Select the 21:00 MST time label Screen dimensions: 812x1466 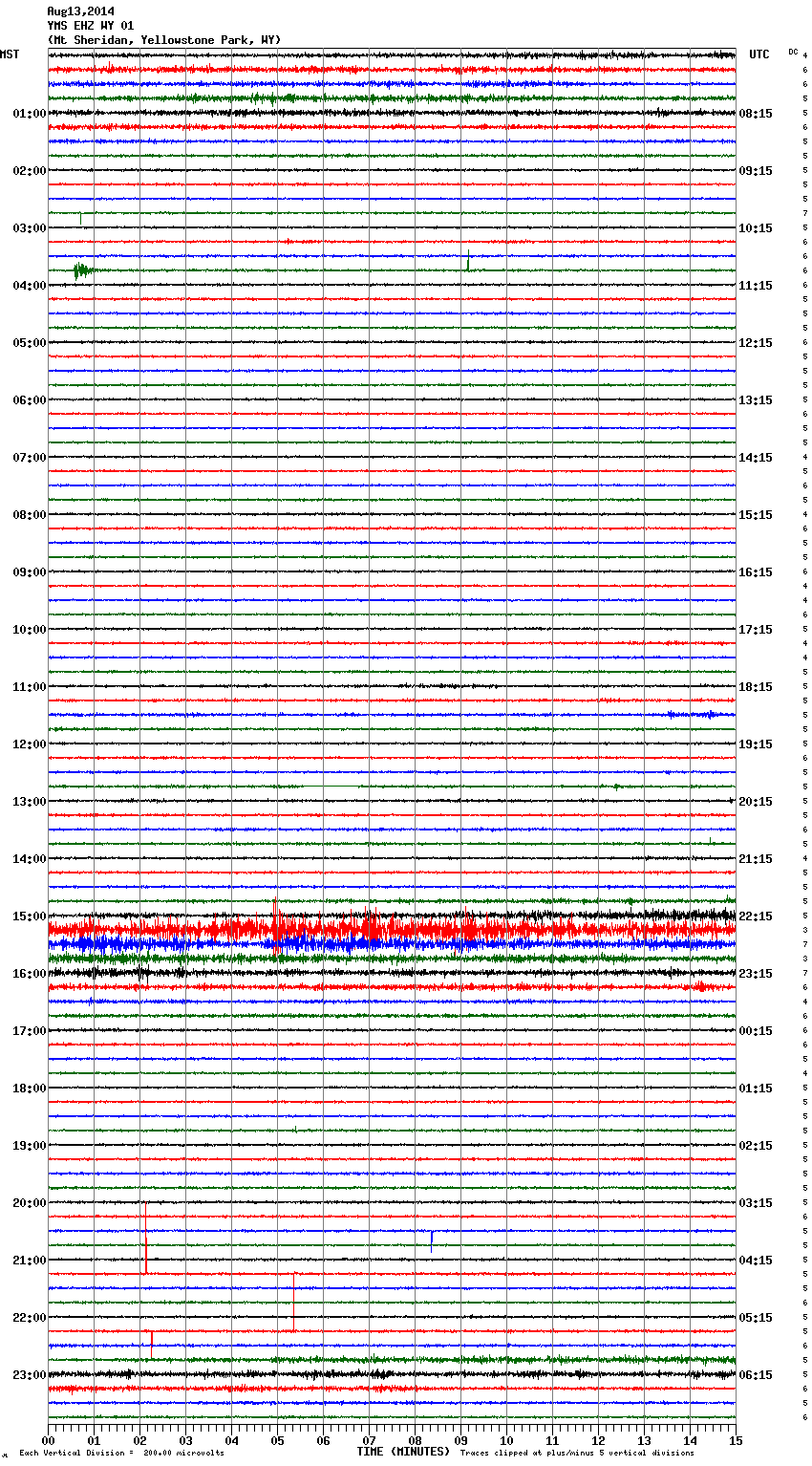coord(30,1261)
